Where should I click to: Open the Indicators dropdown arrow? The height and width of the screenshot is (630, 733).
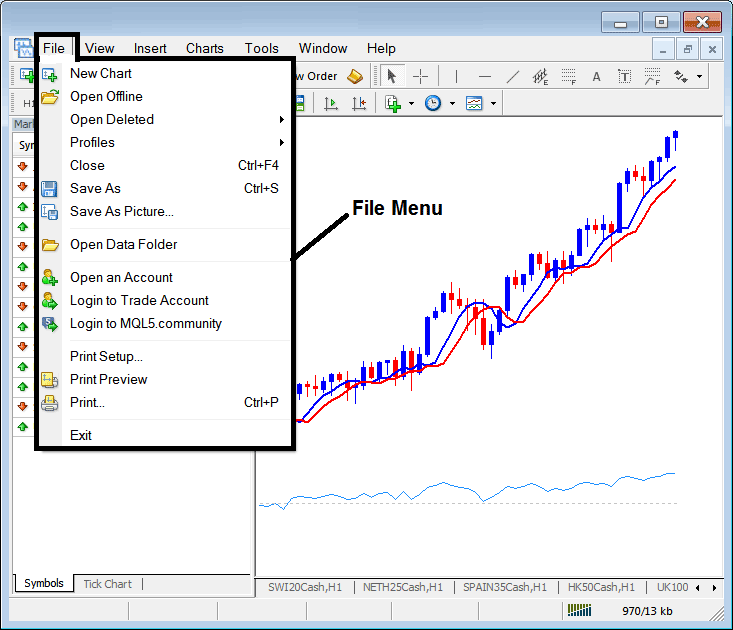411,103
